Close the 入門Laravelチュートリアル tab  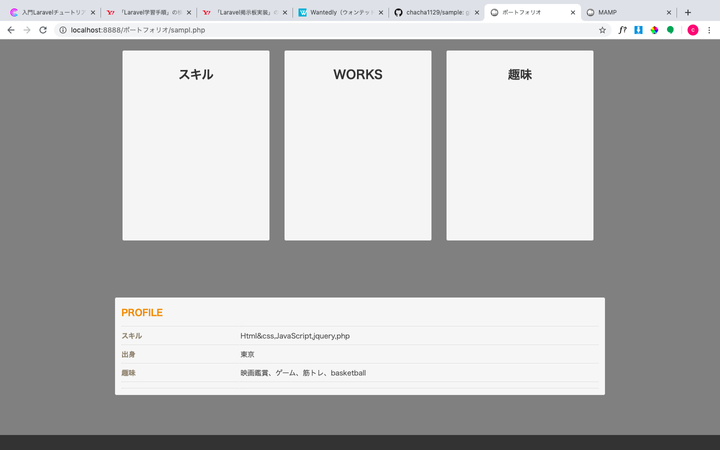click(93, 12)
